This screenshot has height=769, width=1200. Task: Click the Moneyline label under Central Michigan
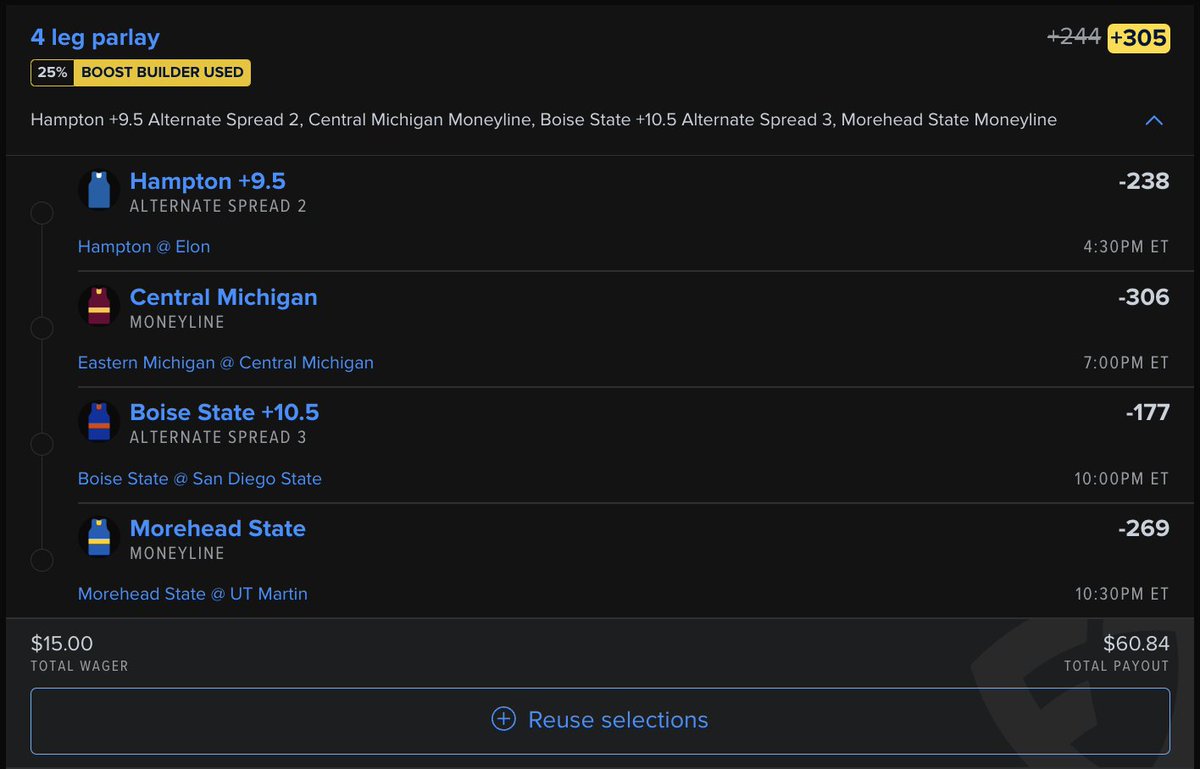point(177,323)
